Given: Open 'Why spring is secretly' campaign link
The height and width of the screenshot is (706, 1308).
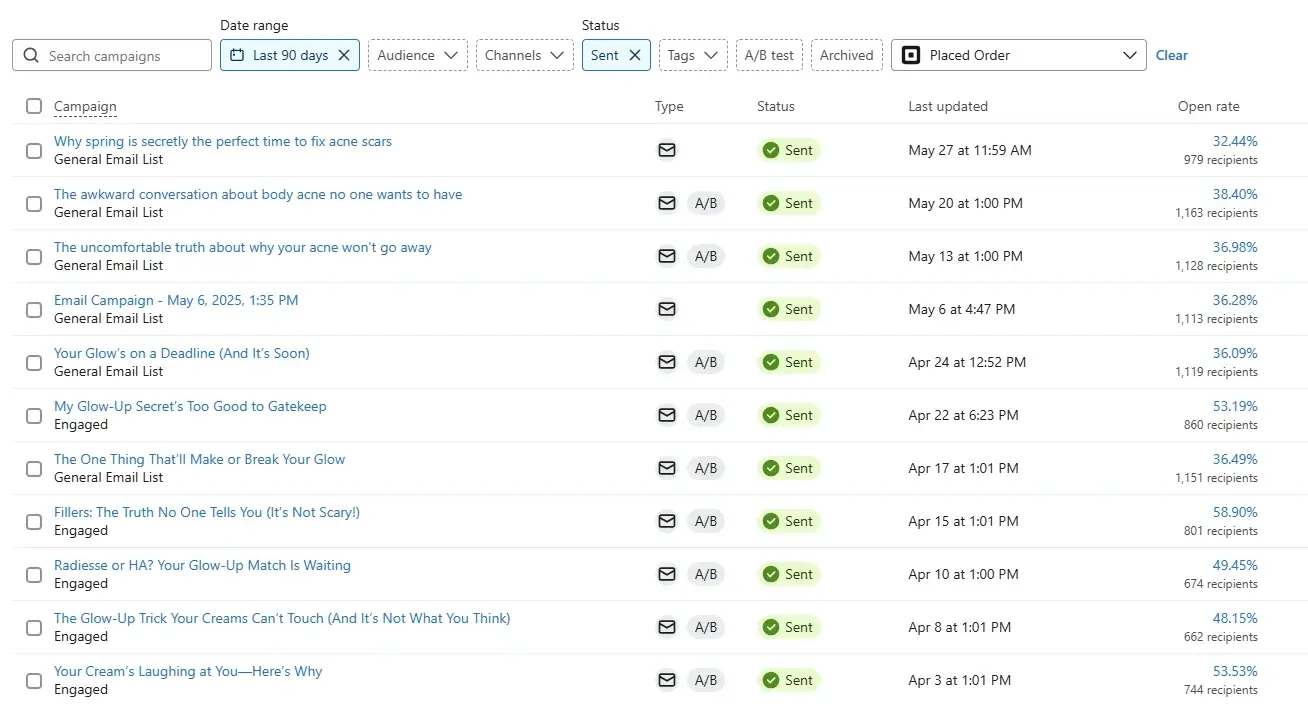Looking at the screenshot, I should tap(223, 141).
